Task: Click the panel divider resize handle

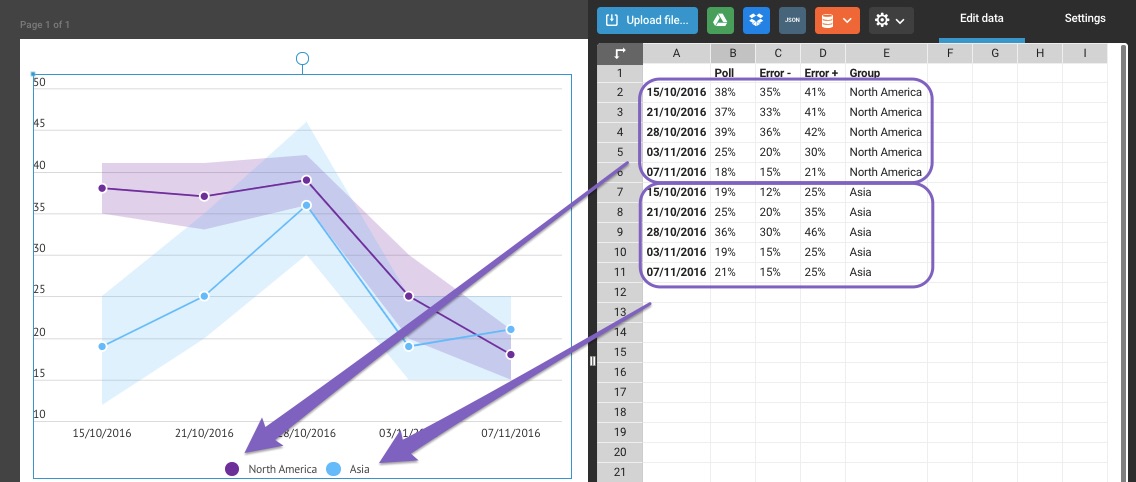Action: click(x=592, y=361)
